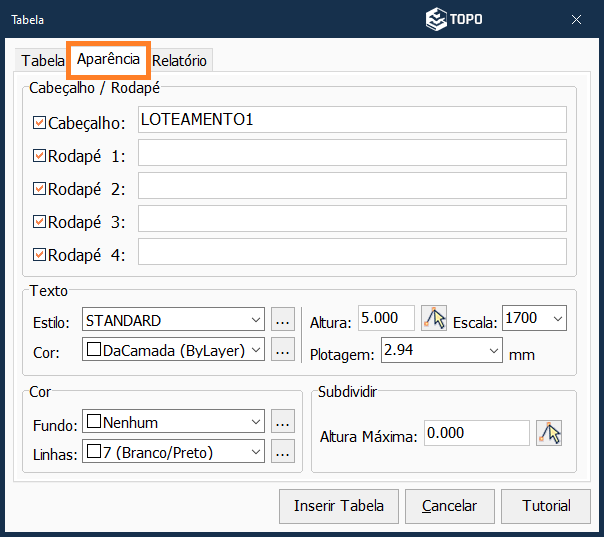Click the pick-height icon next to Altura

pyautogui.click(x=433, y=319)
